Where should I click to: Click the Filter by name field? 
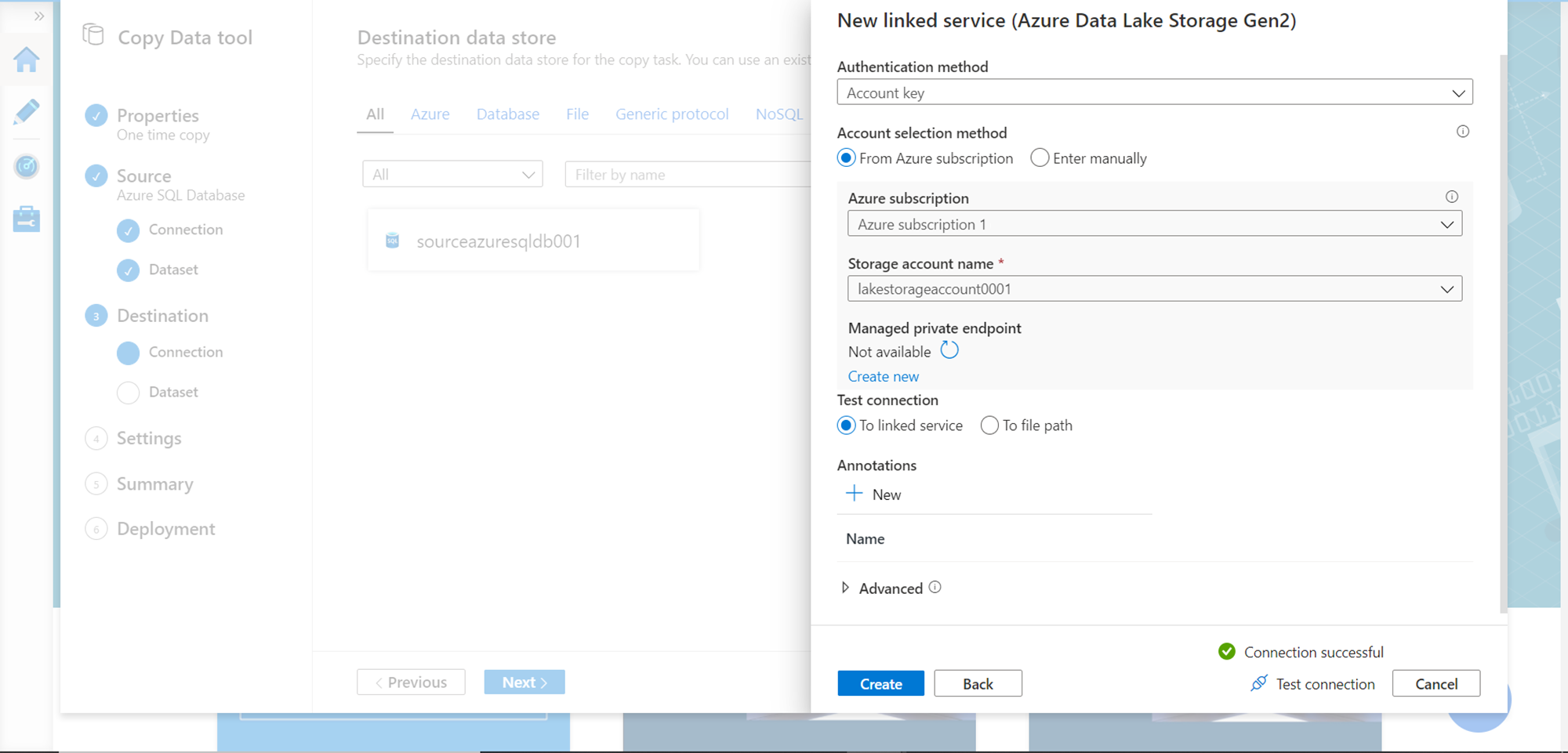pyautogui.click(x=687, y=175)
